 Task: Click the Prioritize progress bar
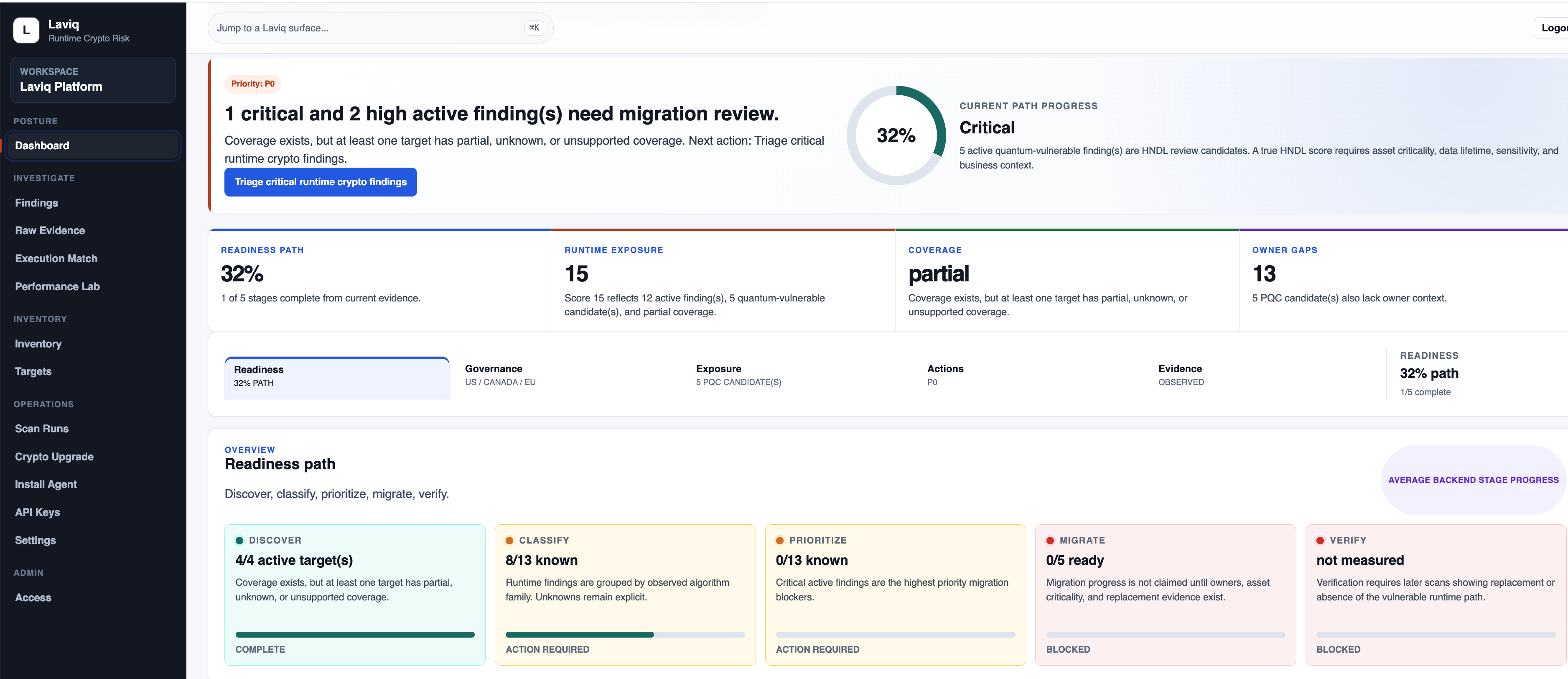coord(896,635)
